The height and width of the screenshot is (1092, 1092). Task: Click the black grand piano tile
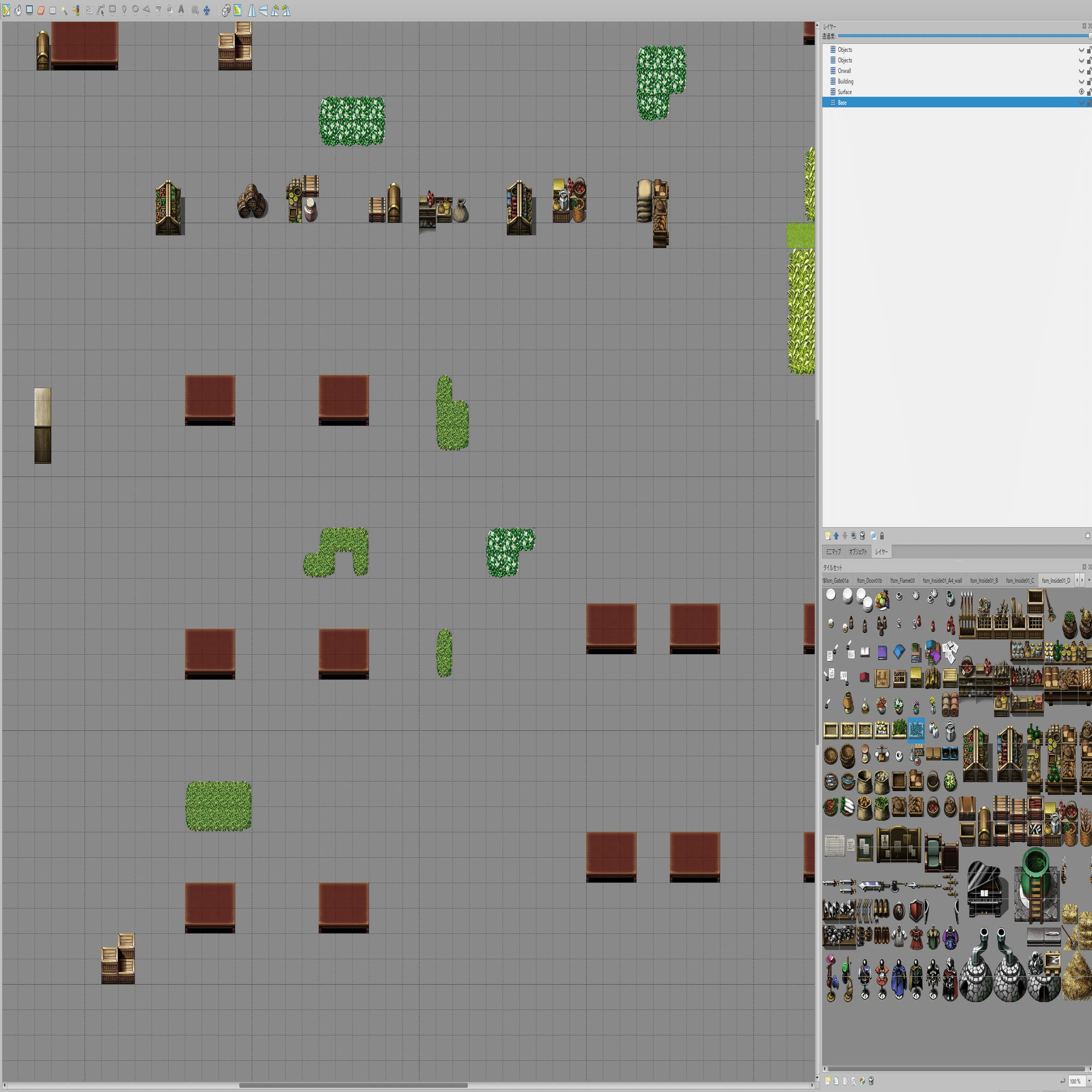click(986, 889)
